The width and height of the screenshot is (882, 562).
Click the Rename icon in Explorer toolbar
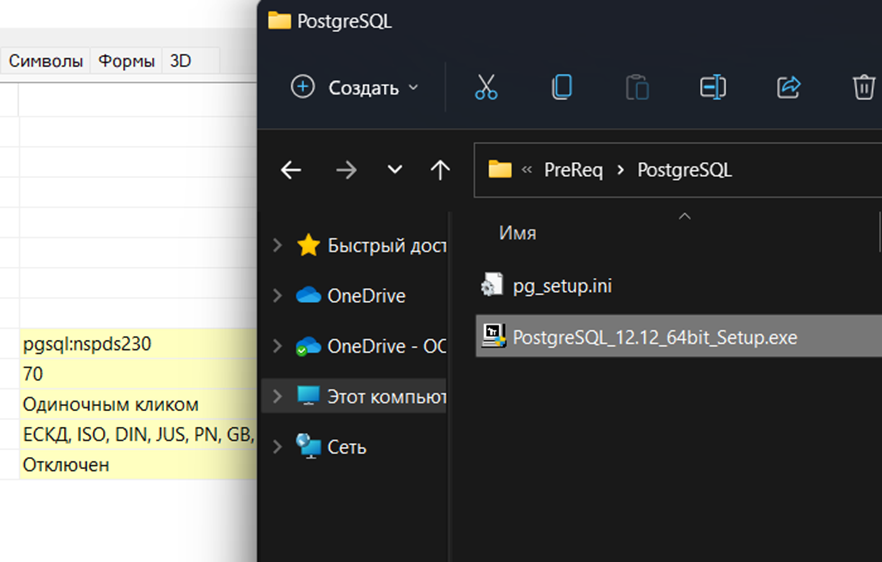(x=713, y=87)
